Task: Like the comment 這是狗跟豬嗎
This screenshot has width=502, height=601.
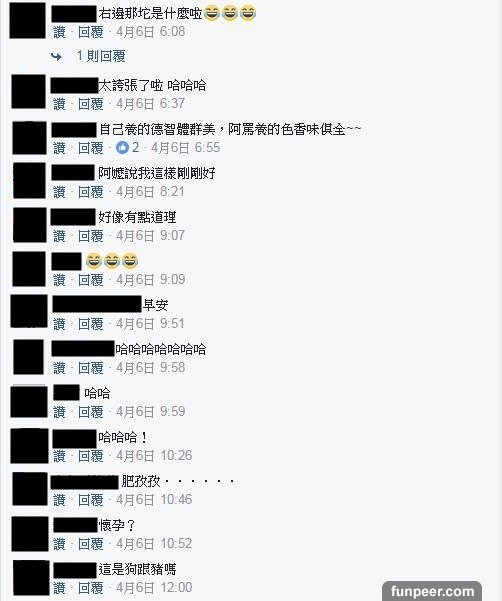Action: pos(59,588)
